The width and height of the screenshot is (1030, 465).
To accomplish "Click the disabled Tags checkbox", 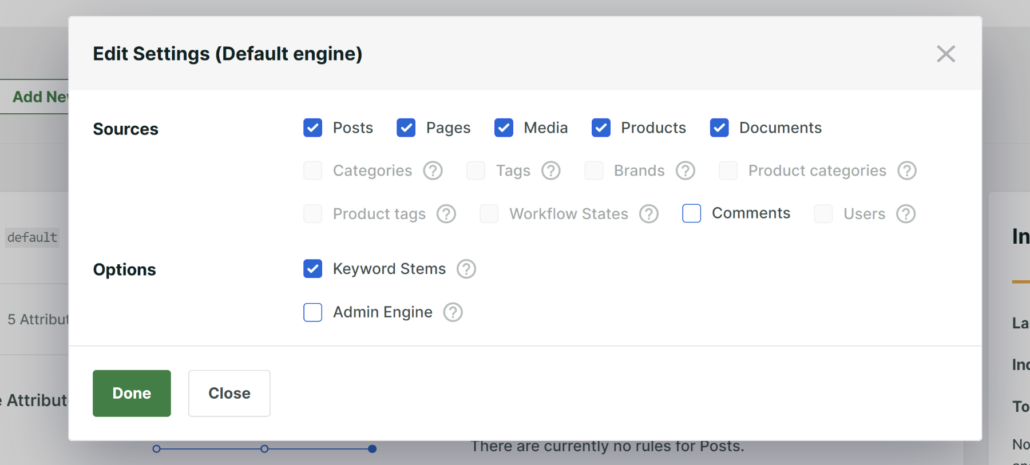I will pos(476,171).
